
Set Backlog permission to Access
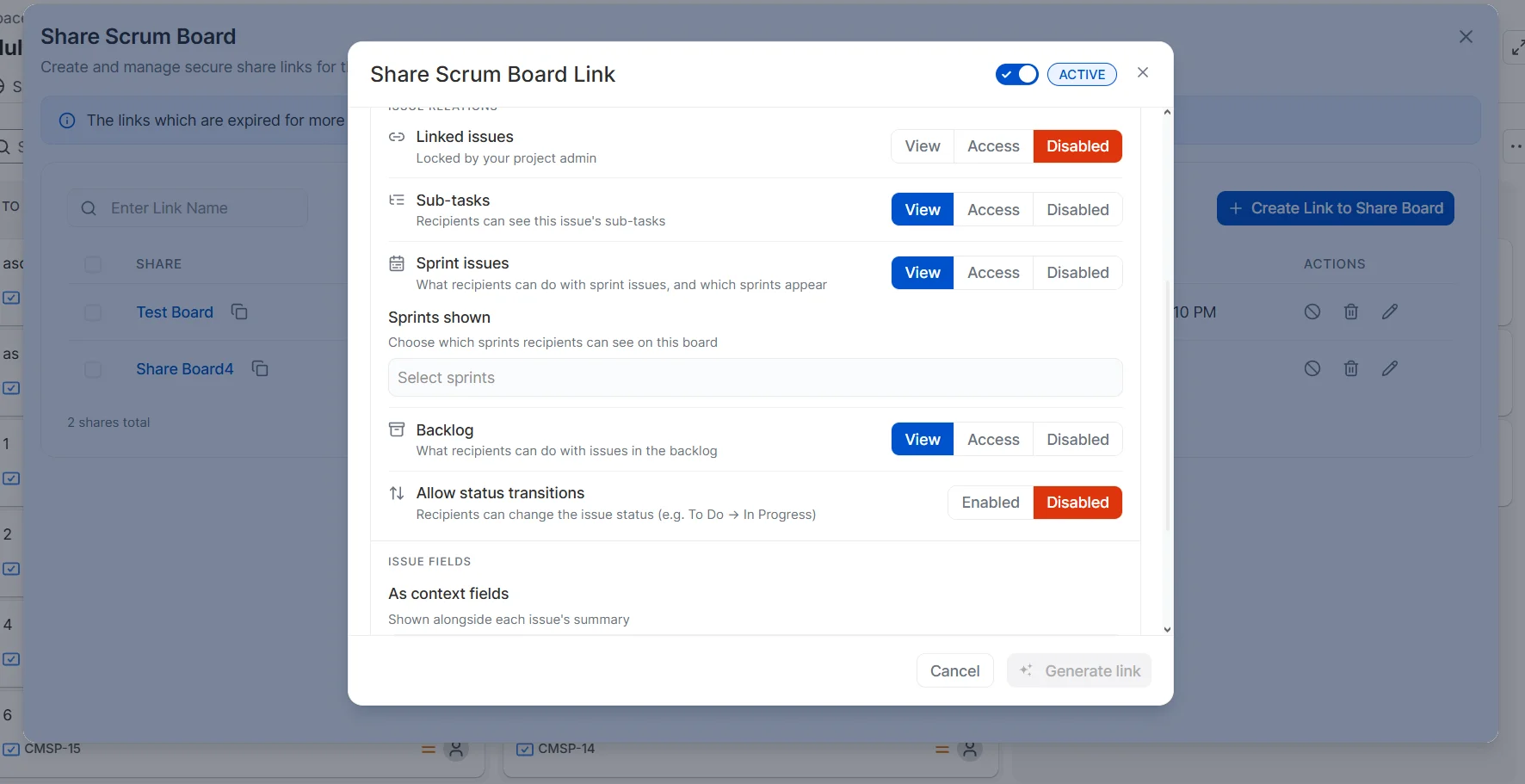click(993, 440)
